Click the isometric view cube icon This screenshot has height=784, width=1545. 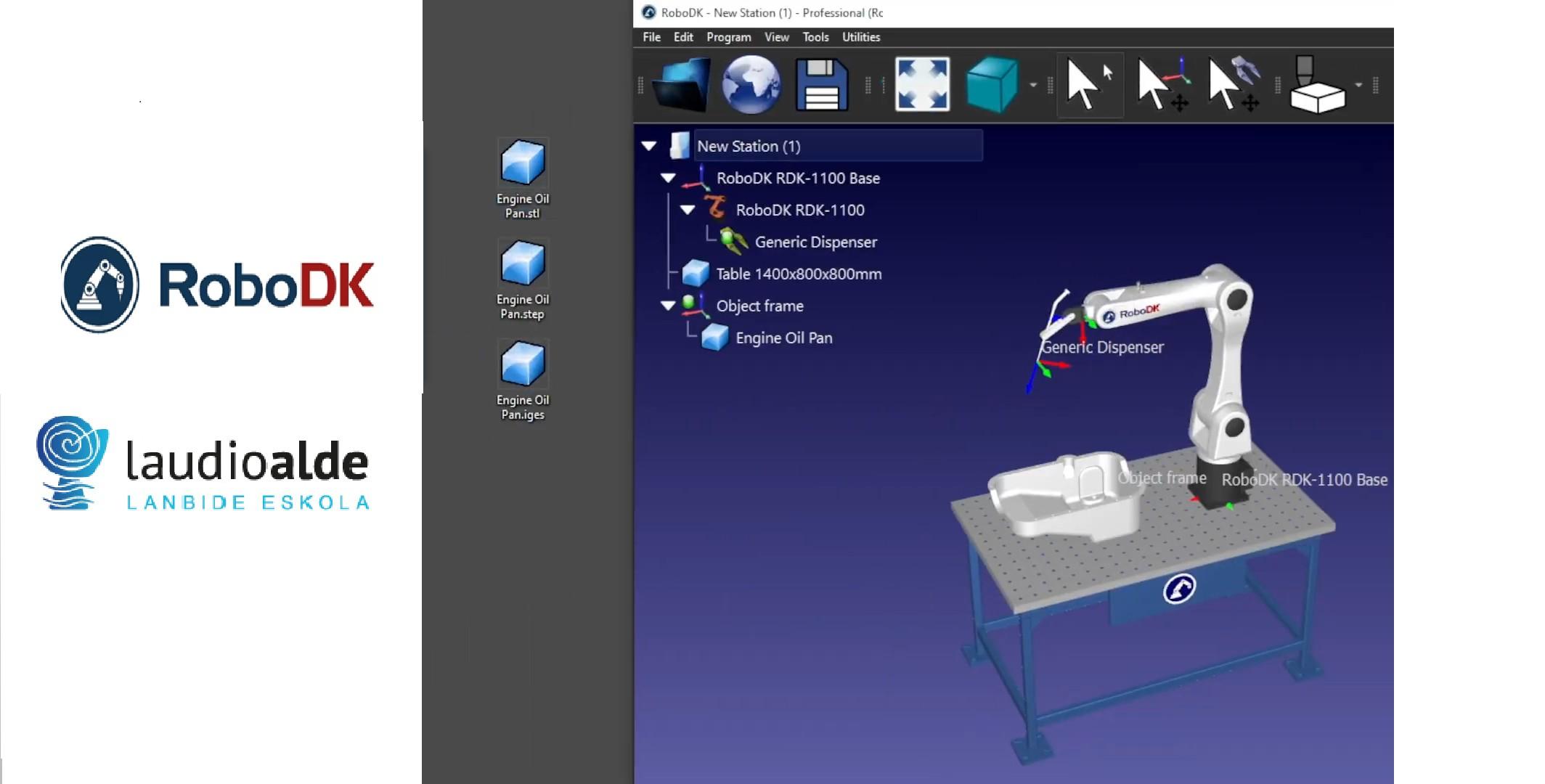pyautogui.click(x=992, y=85)
